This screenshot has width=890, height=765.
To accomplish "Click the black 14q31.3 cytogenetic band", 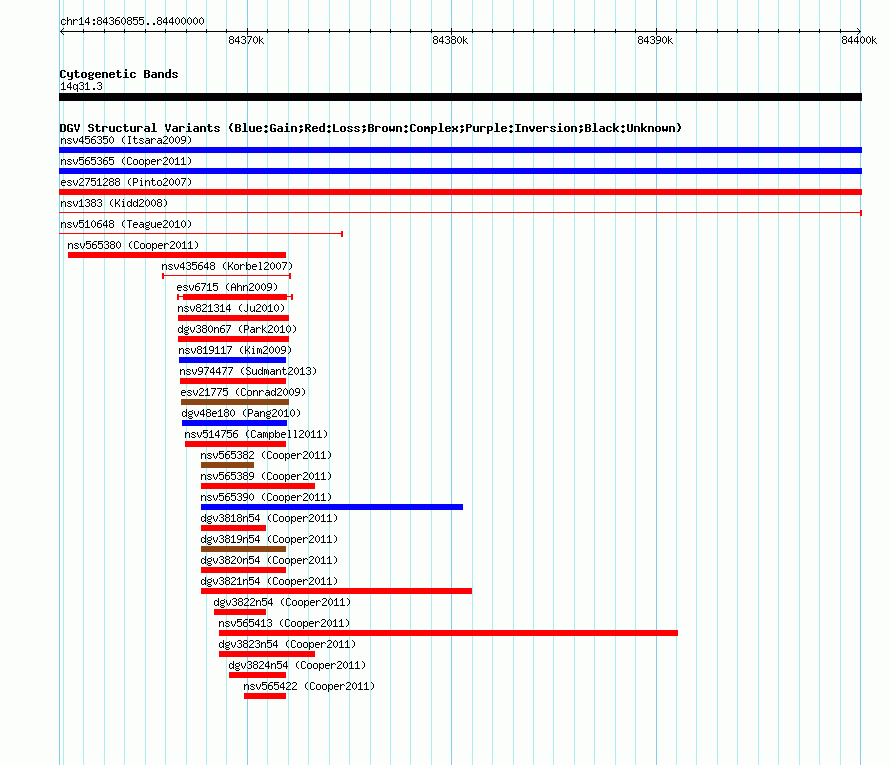I will coord(460,97).
